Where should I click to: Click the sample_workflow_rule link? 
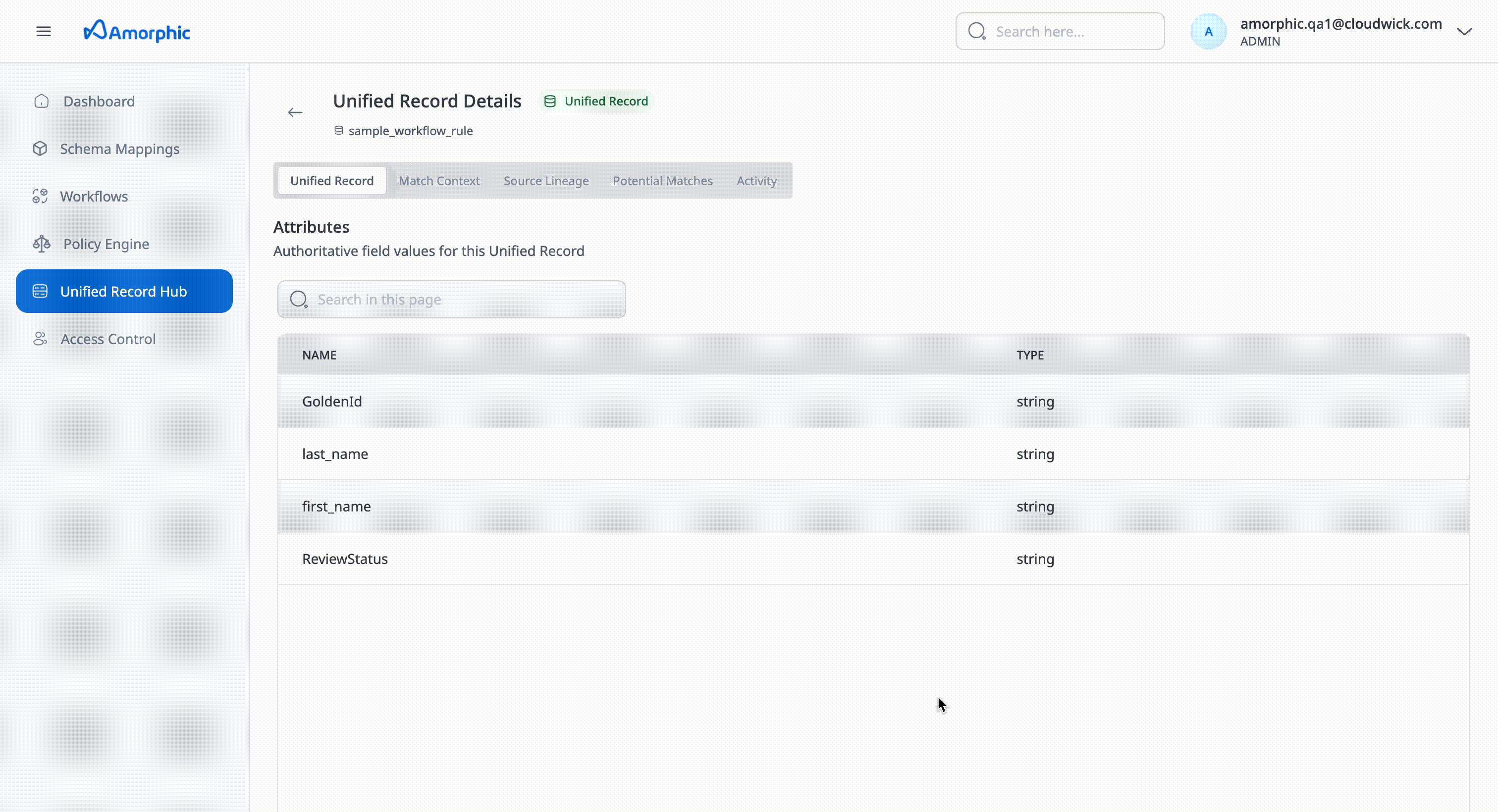[x=410, y=130]
